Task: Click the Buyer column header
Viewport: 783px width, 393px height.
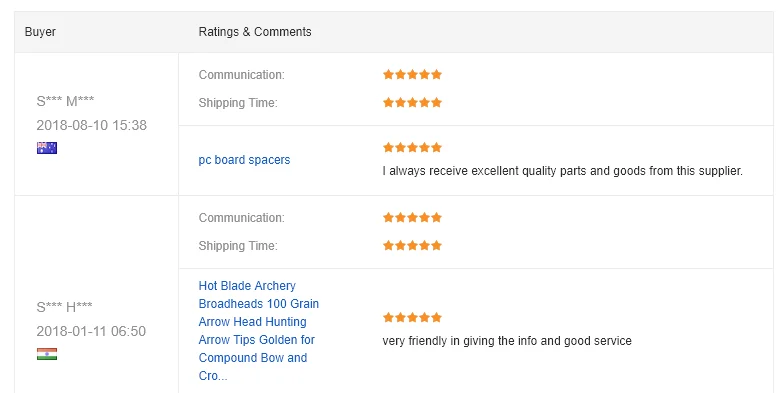Action: [x=40, y=31]
